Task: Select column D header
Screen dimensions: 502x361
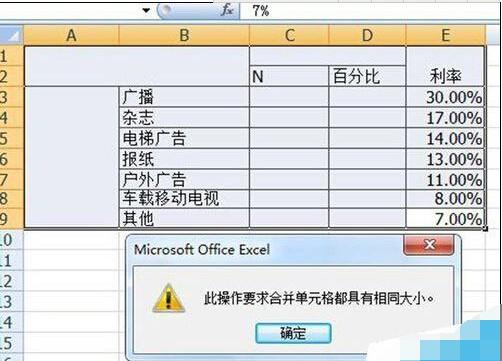Action: point(367,35)
